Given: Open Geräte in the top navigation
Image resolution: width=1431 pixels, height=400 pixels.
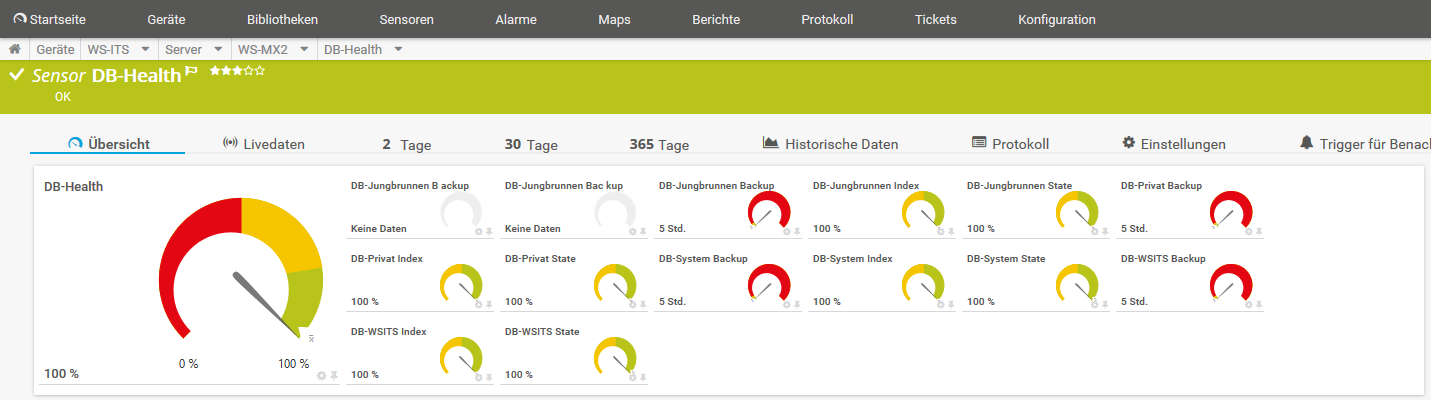Looking at the screenshot, I should point(166,19).
